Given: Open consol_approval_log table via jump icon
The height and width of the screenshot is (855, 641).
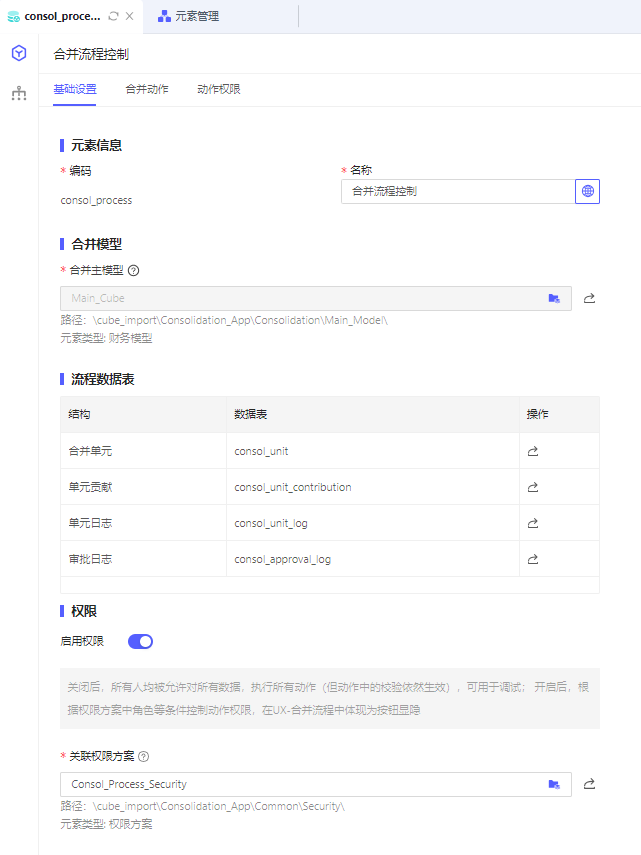Looking at the screenshot, I should coord(533,559).
